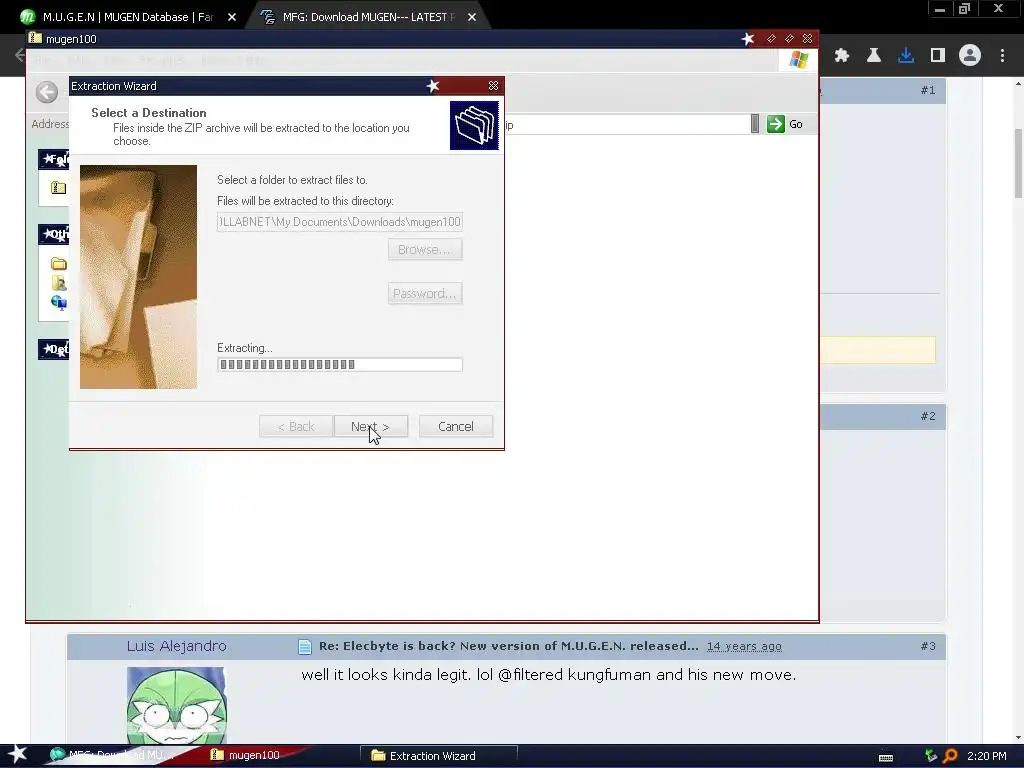The image size is (1024, 768).
Task: Click the #2 post number link
Action: click(x=928, y=416)
